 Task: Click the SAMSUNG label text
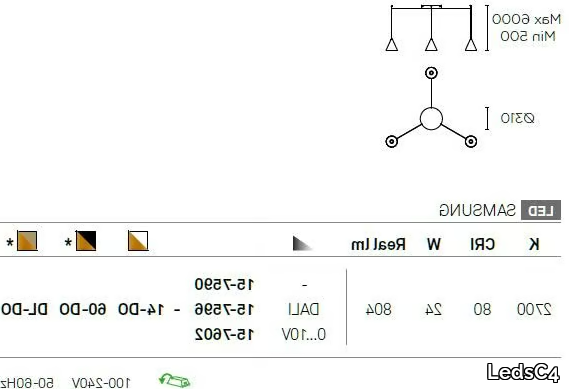[477, 210]
